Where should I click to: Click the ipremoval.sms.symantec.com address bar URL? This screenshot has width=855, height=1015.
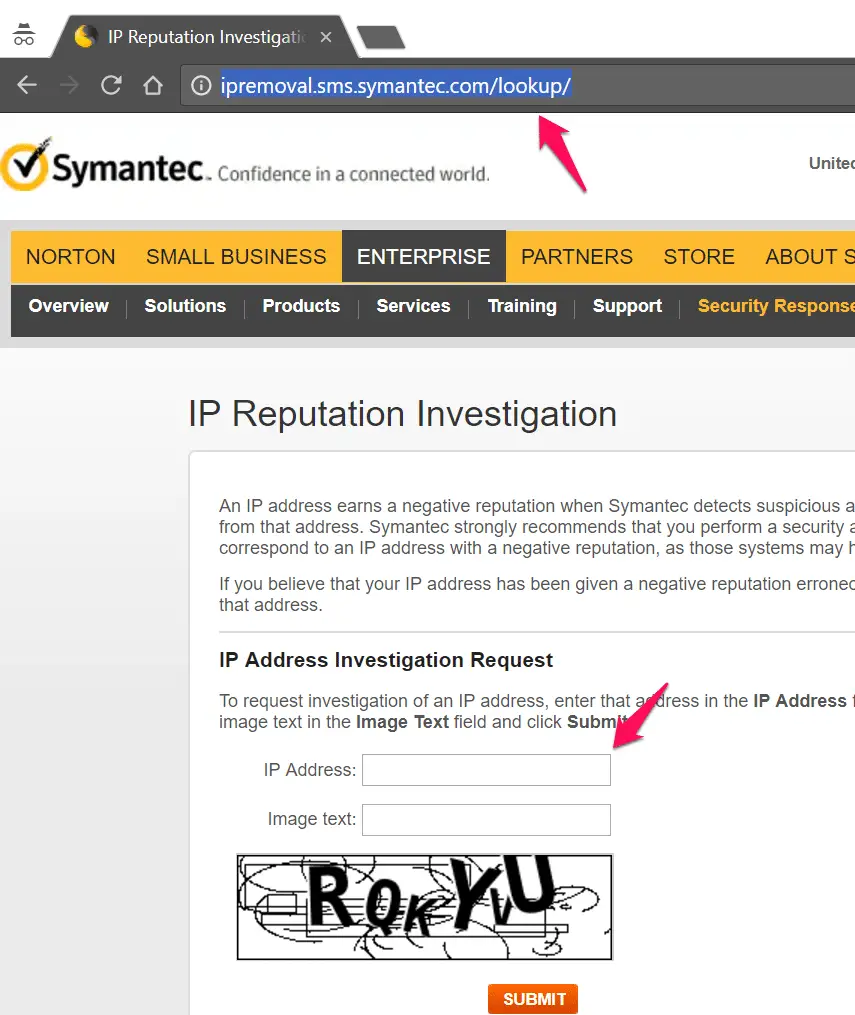[395, 85]
